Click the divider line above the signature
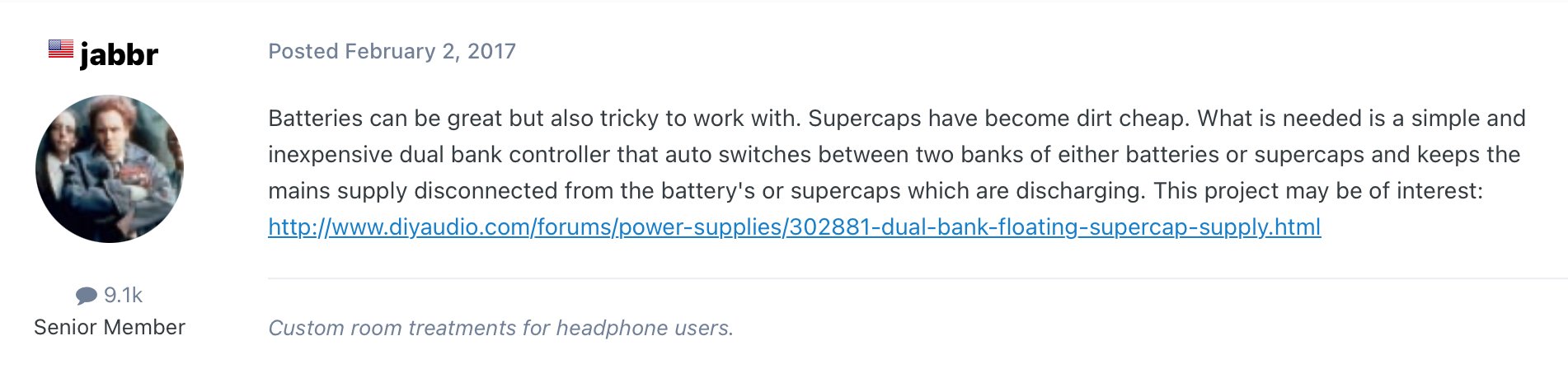This screenshot has height=378, width=1568. (918, 278)
